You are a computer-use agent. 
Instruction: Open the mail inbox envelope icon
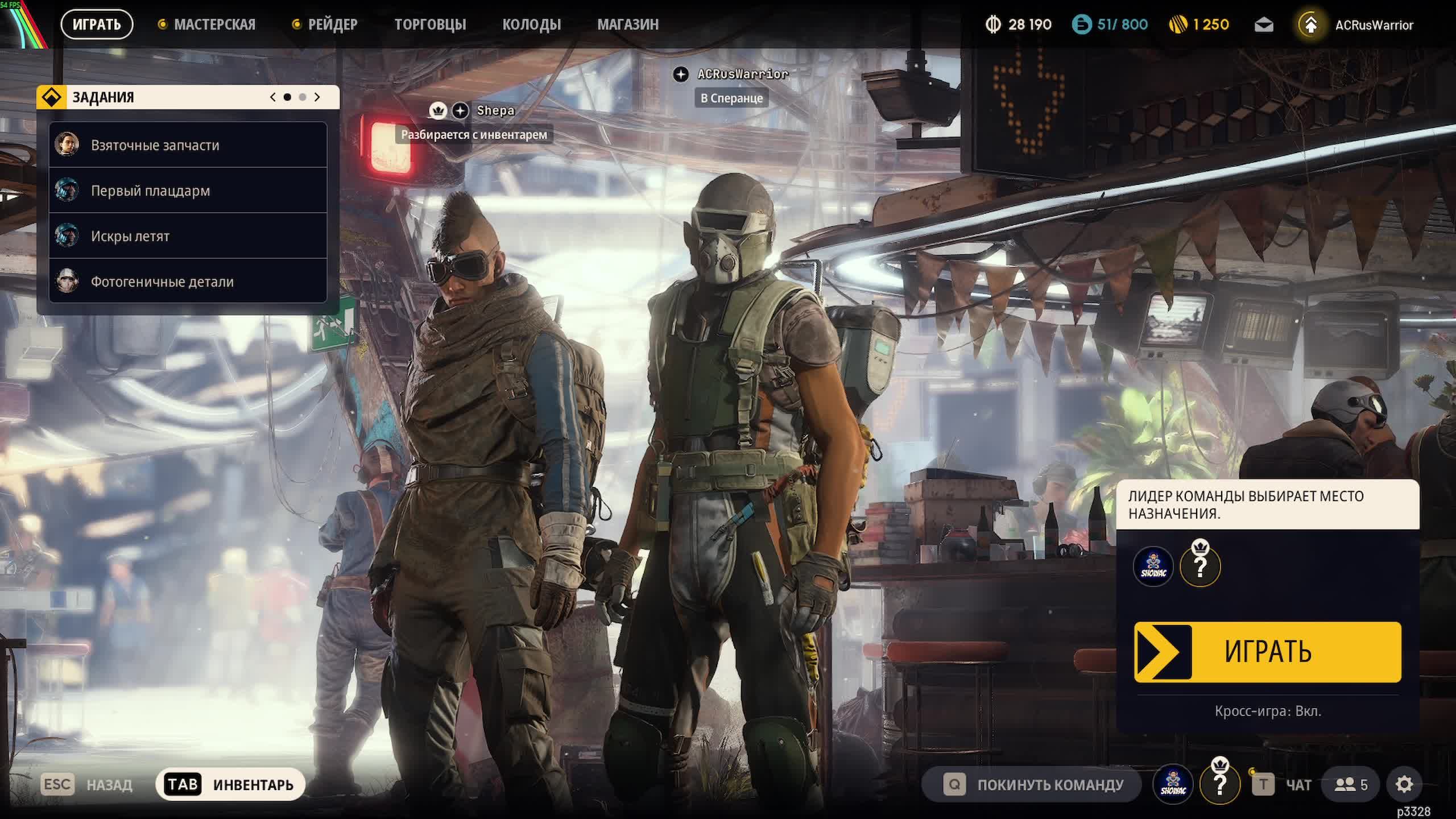1263,25
